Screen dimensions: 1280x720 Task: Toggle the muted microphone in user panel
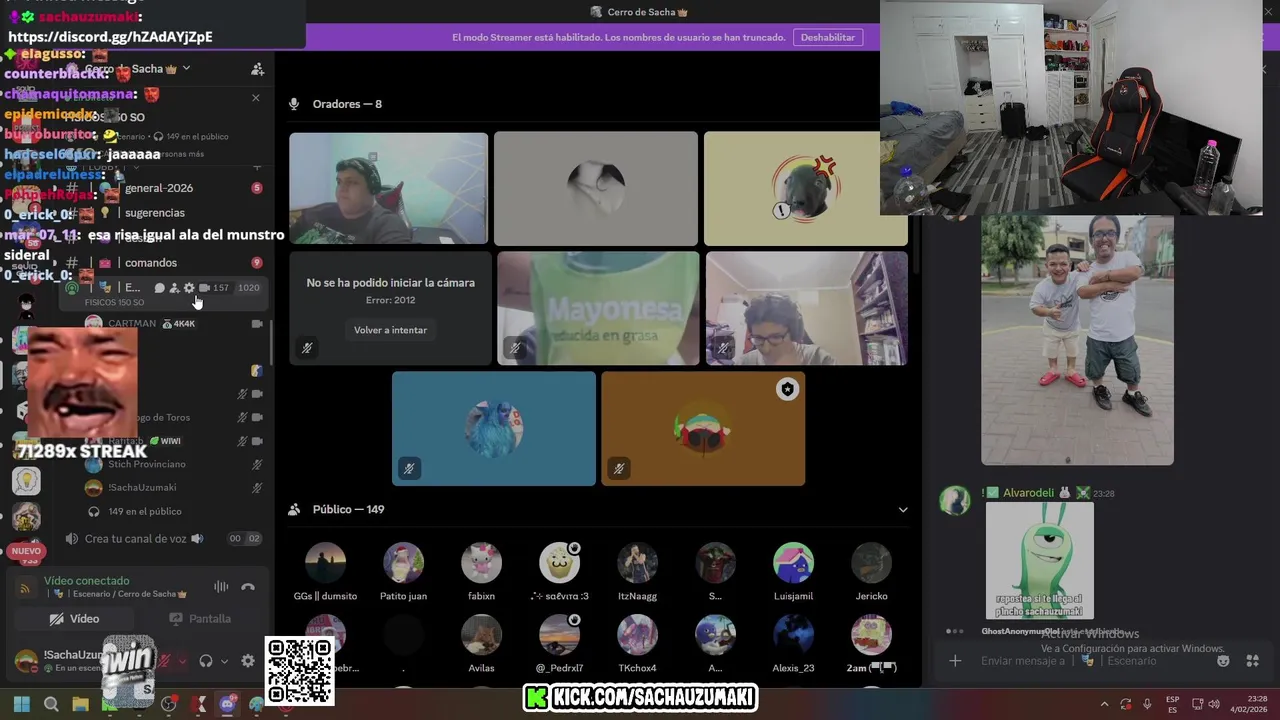(x=166, y=661)
